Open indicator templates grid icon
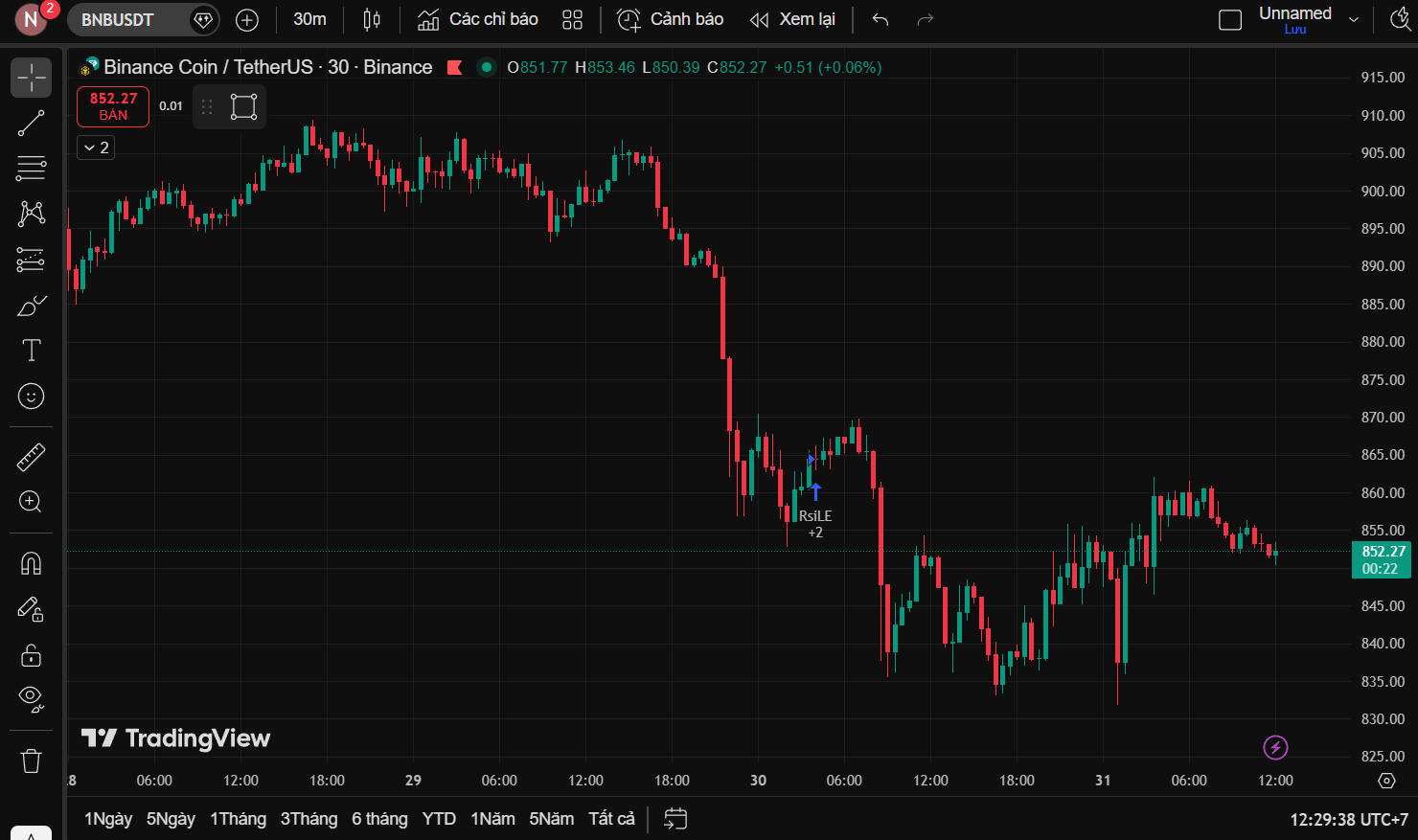 point(572,19)
